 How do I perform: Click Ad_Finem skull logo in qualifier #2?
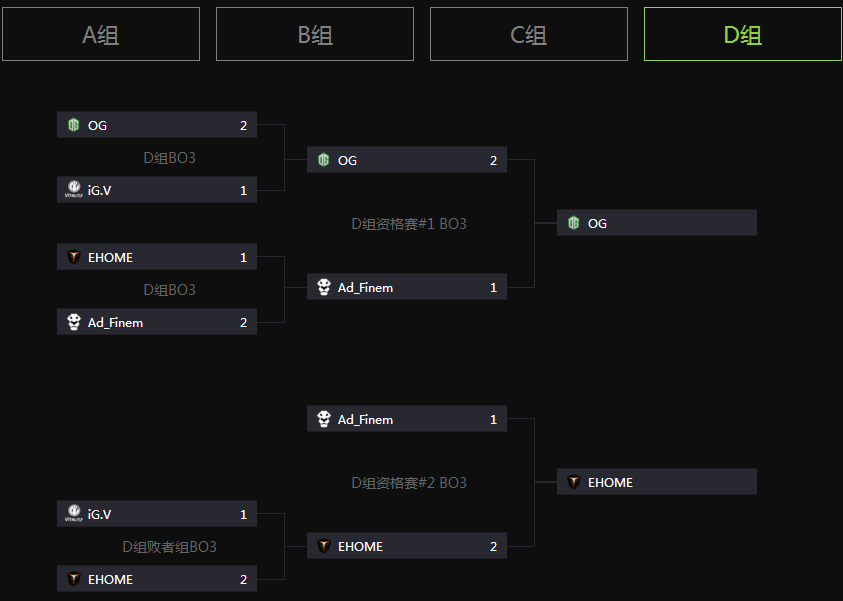tap(324, 419)
